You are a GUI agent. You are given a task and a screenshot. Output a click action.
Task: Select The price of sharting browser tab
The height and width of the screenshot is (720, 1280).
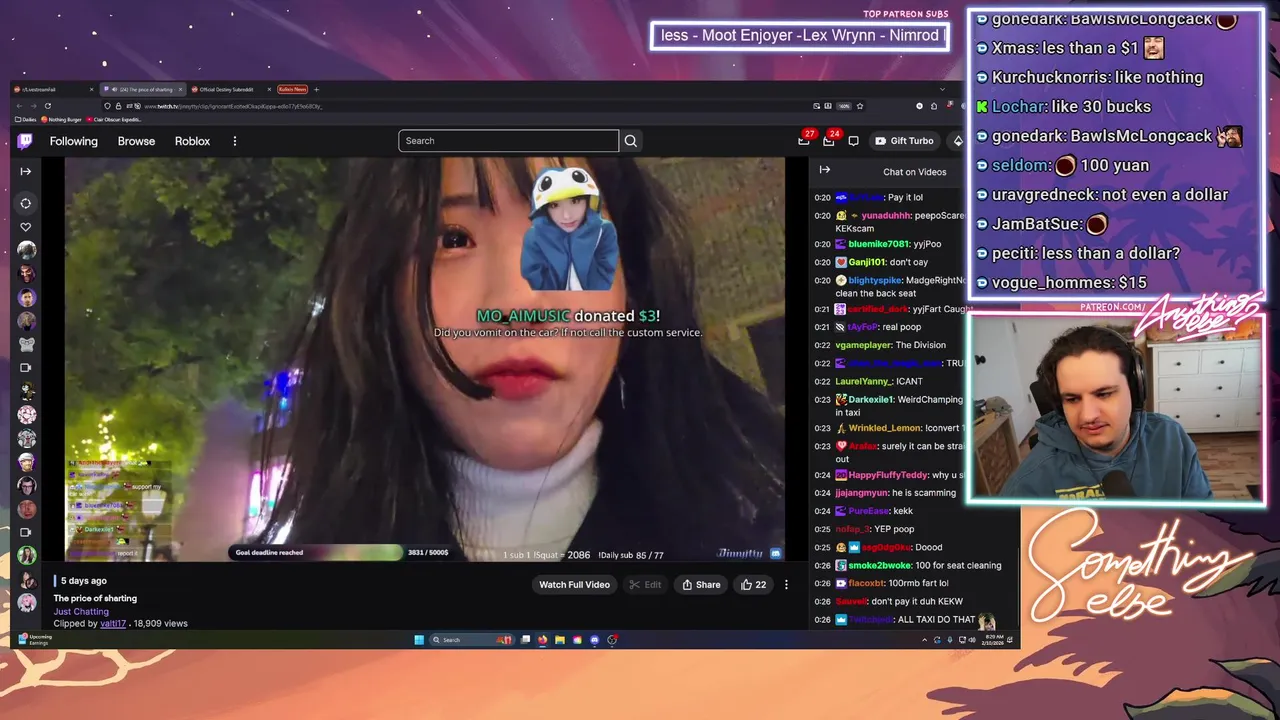point(143,89)
